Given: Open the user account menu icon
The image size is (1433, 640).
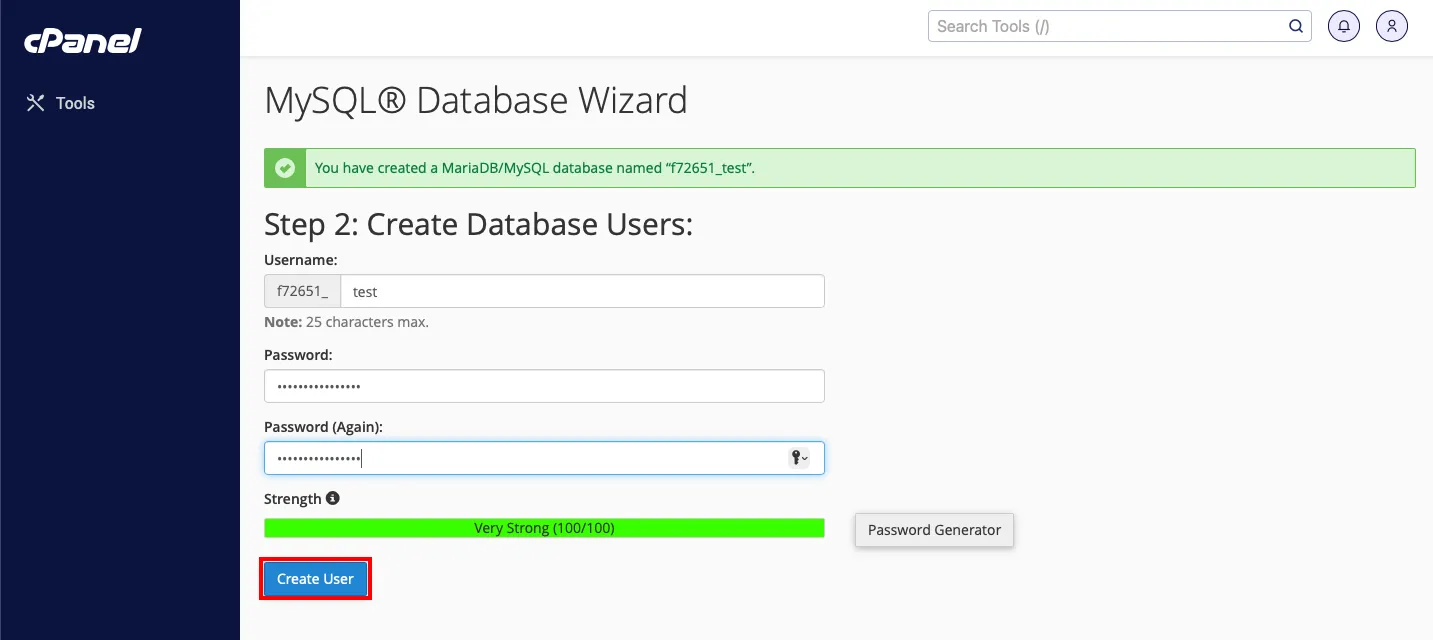Looking at the screenshot, I should click(x=1392, y=27).
